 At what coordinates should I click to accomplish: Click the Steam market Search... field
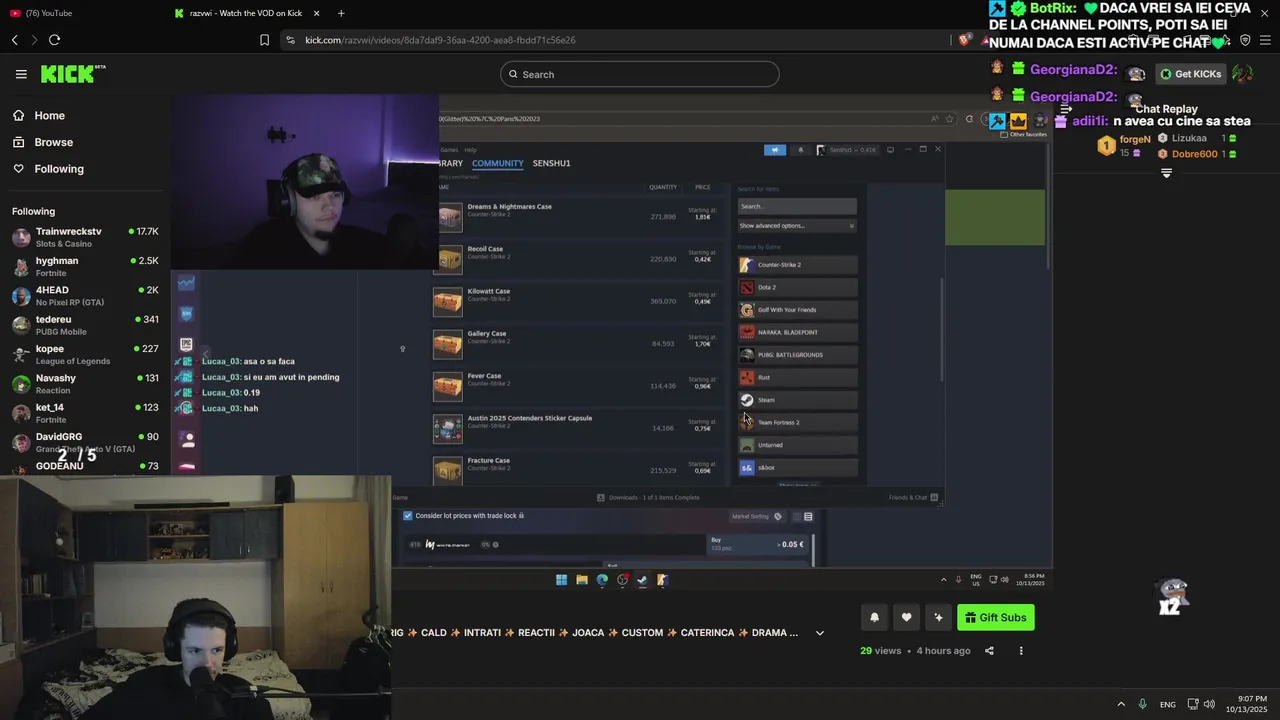pos(797,206)
